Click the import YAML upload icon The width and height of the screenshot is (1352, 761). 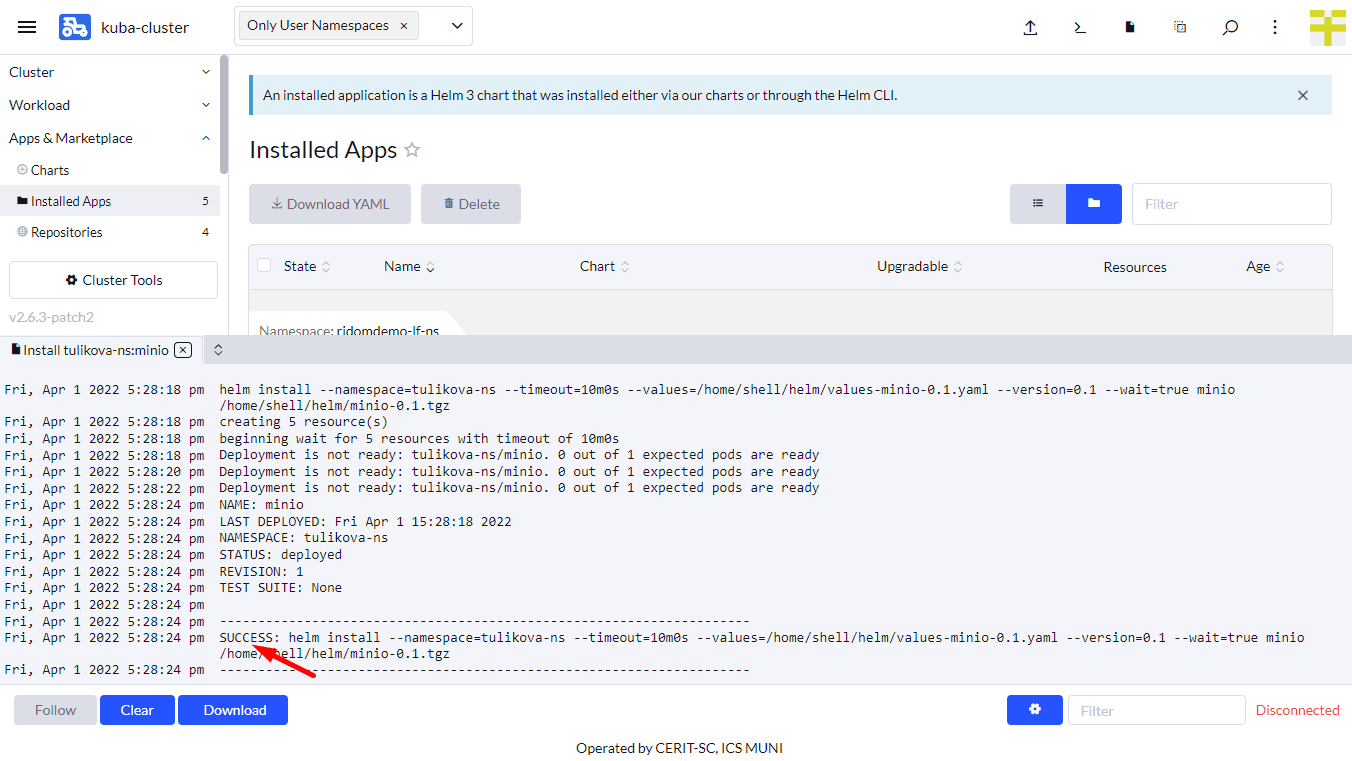click(1030, 28)
